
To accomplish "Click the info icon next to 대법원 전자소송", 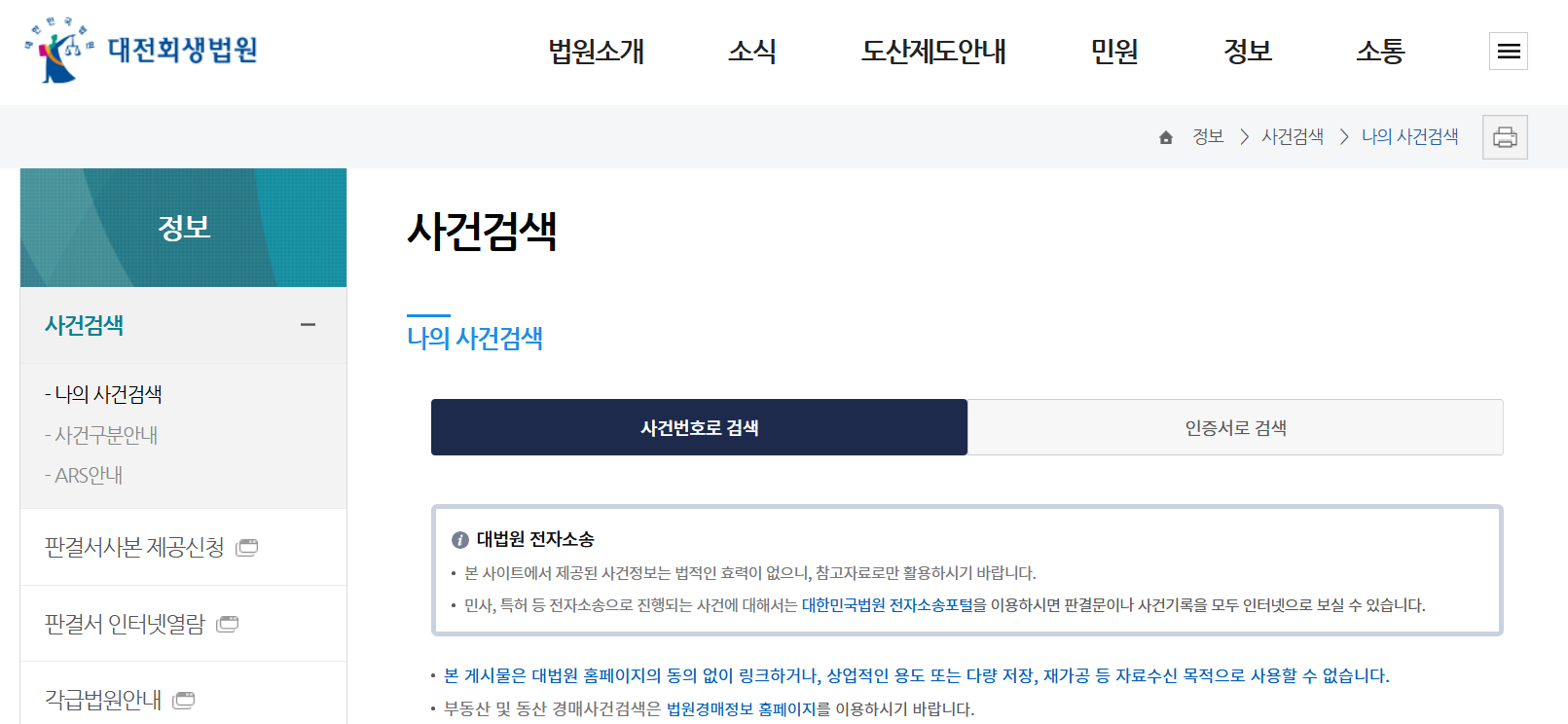I will coord(460,540).
